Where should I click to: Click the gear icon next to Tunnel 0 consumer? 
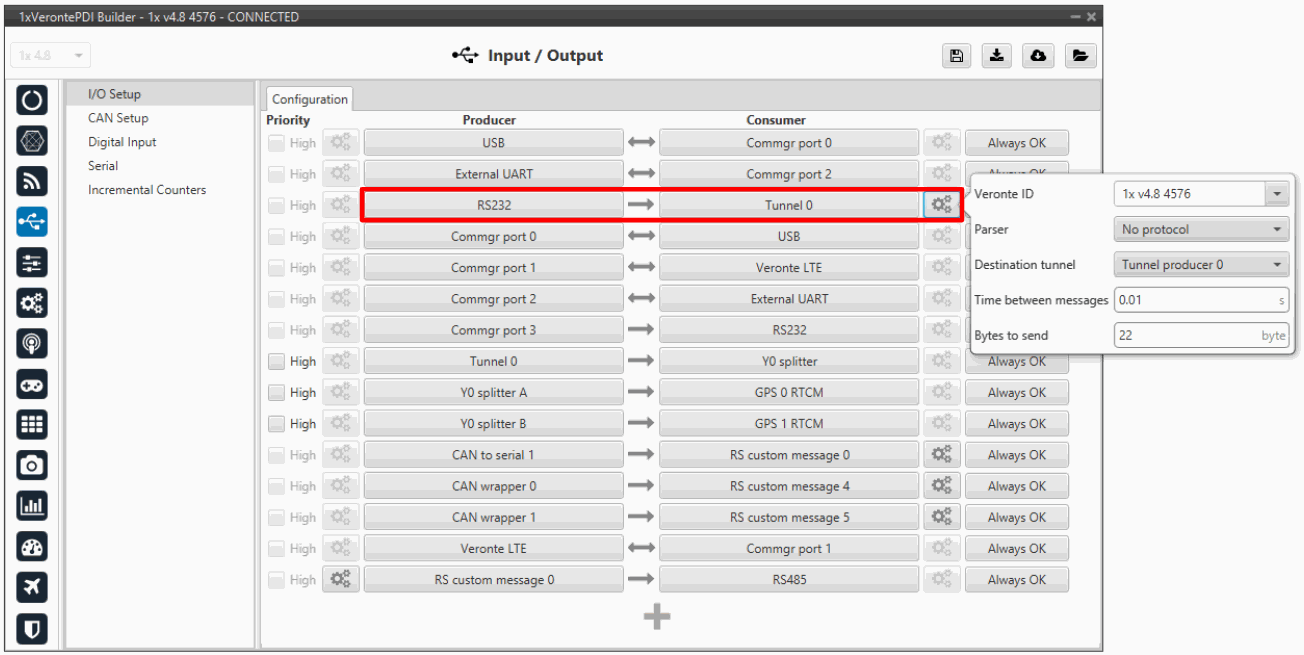[940, 205]
